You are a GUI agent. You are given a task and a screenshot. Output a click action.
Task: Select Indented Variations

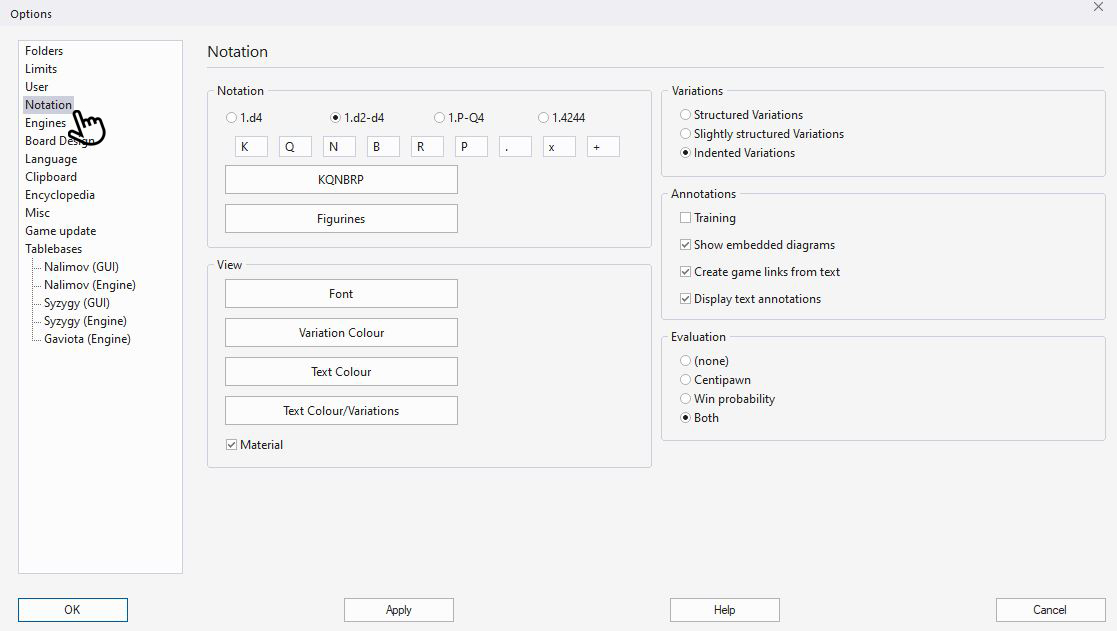point(737,152)
